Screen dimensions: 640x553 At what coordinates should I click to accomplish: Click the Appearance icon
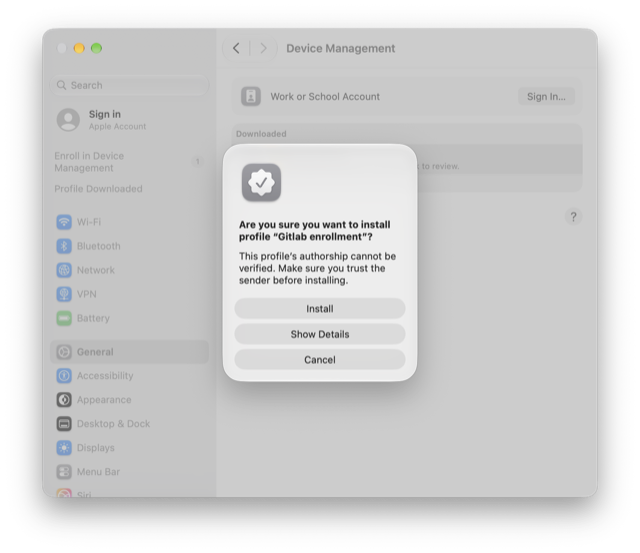pyautogui.click(x=64, y=400)
